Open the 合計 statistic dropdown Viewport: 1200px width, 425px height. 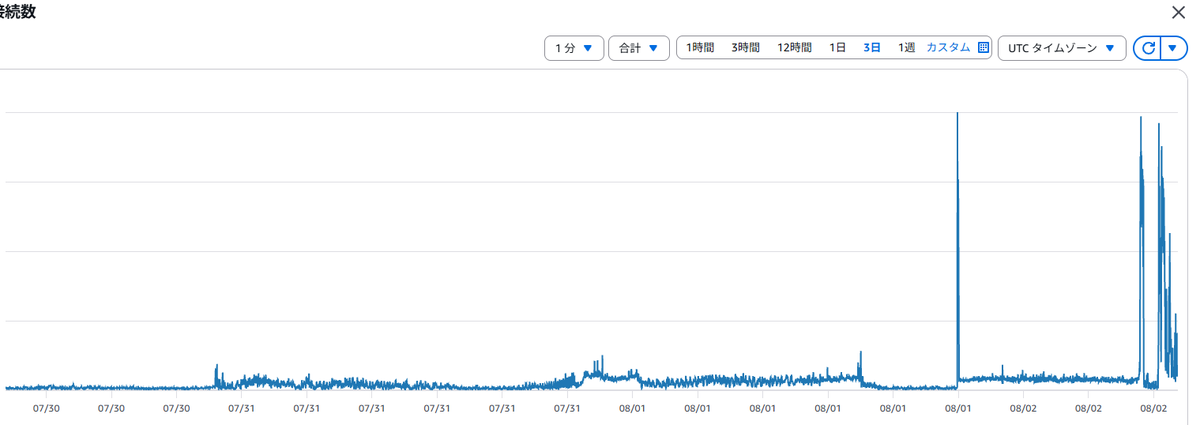[x=639, y=48]
